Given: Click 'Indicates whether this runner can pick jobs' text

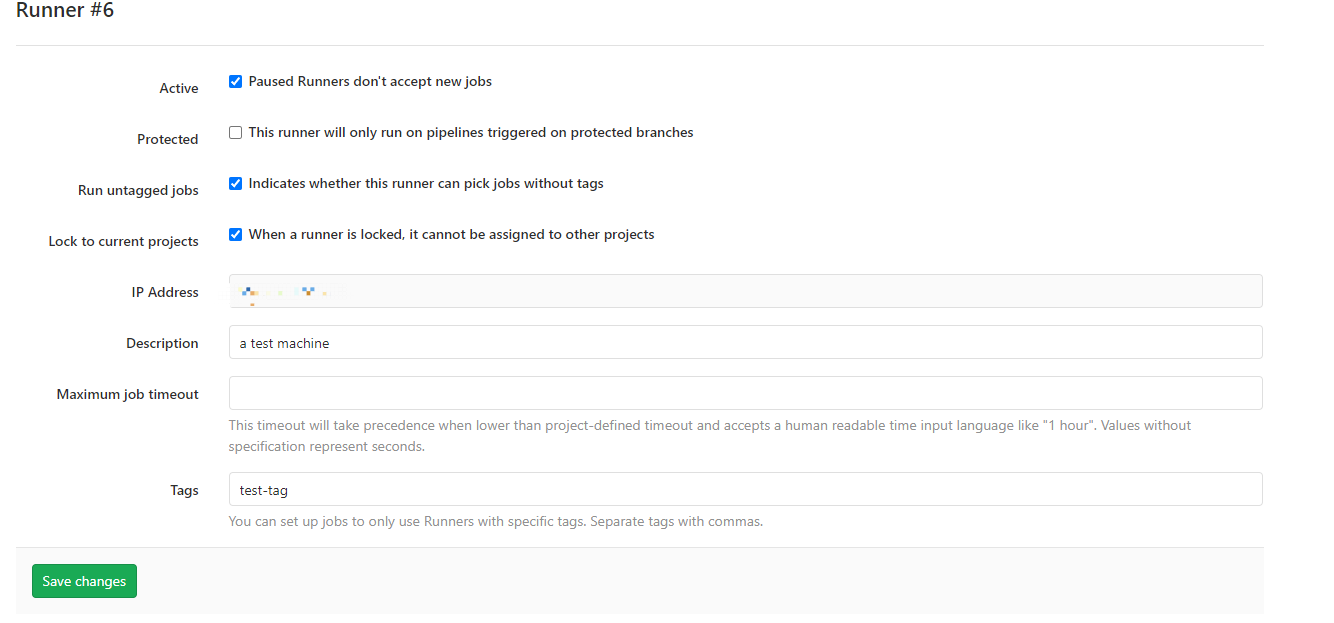Looking at the screenshot, I should (391, 184).
